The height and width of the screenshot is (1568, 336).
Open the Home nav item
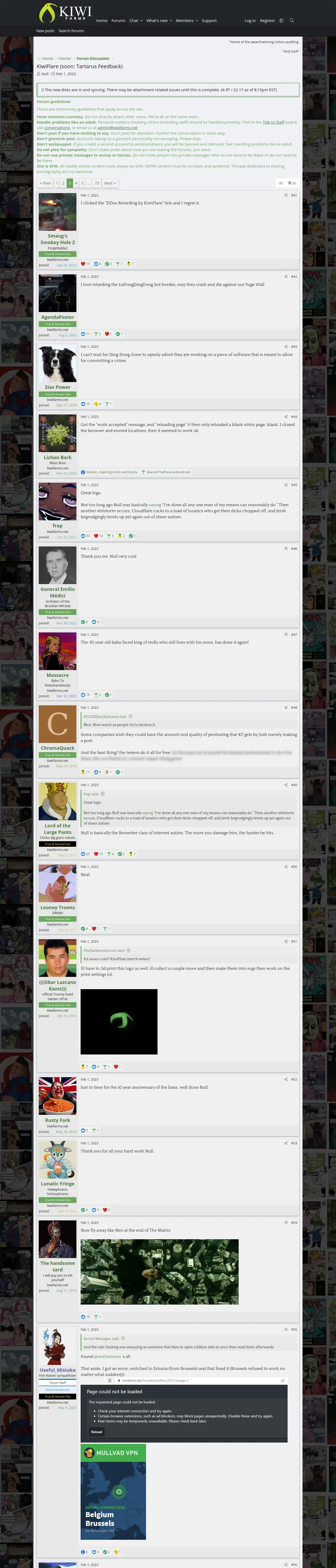(102, 21)
